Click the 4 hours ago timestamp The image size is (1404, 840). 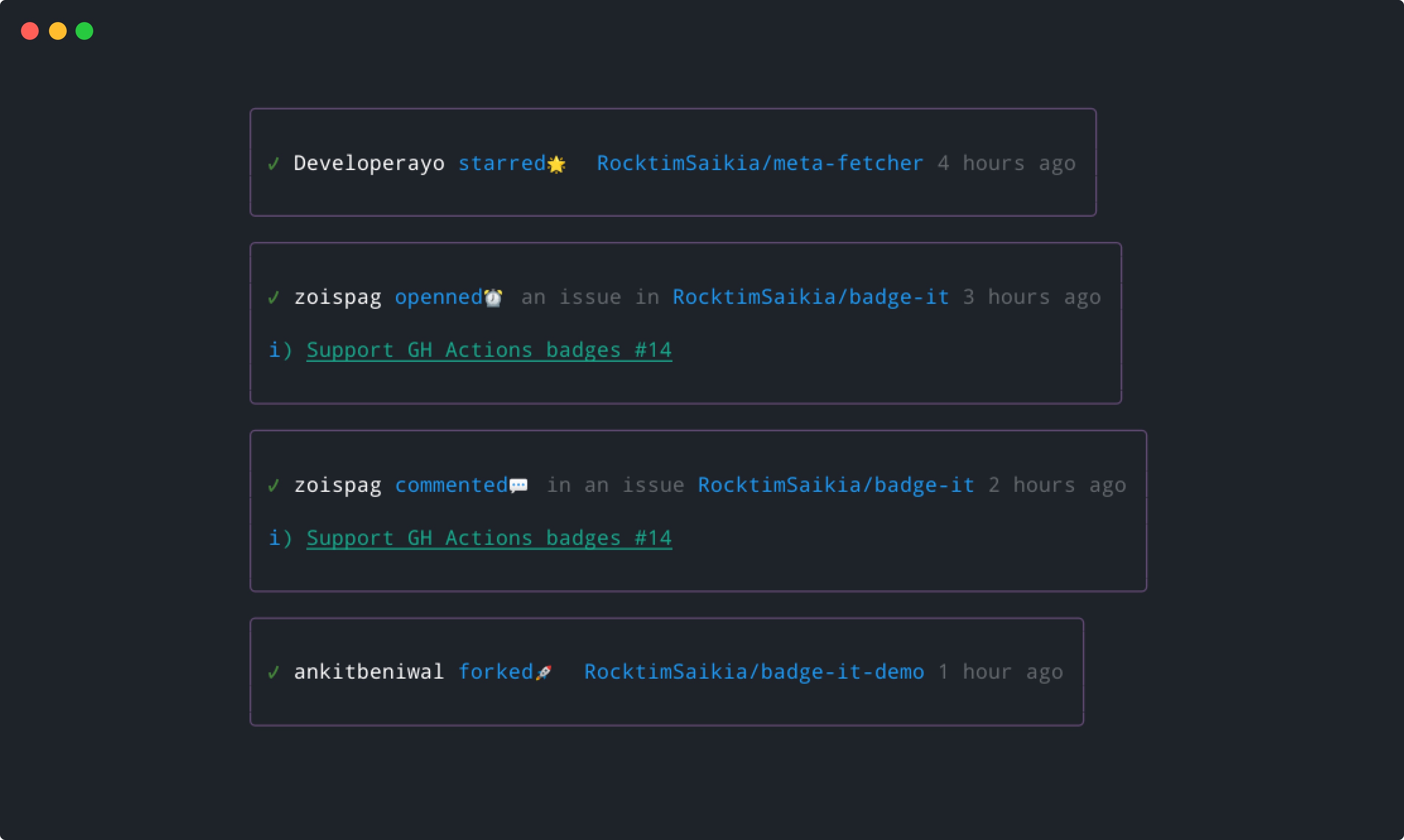tap(1008, 164)
